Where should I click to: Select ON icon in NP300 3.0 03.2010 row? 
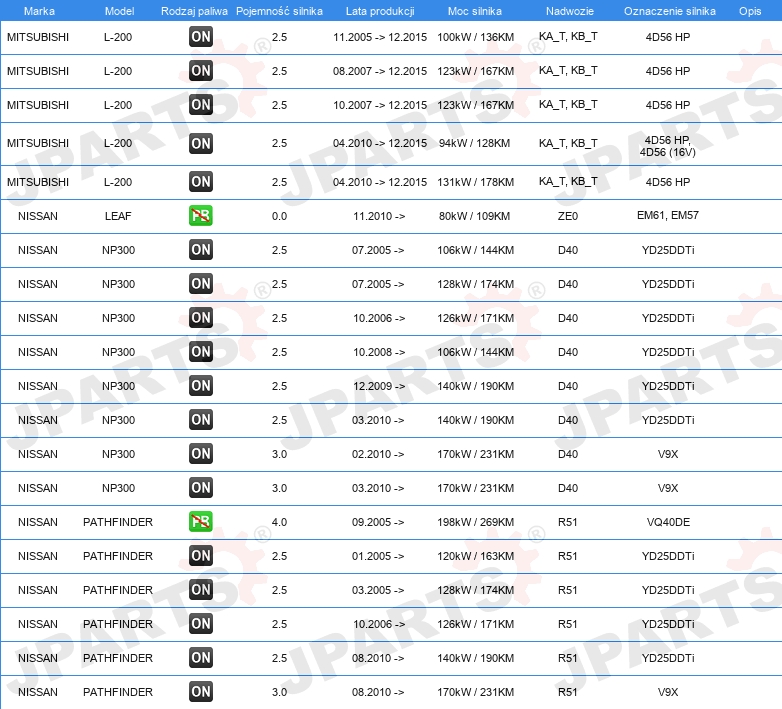[x=200, y=488]
